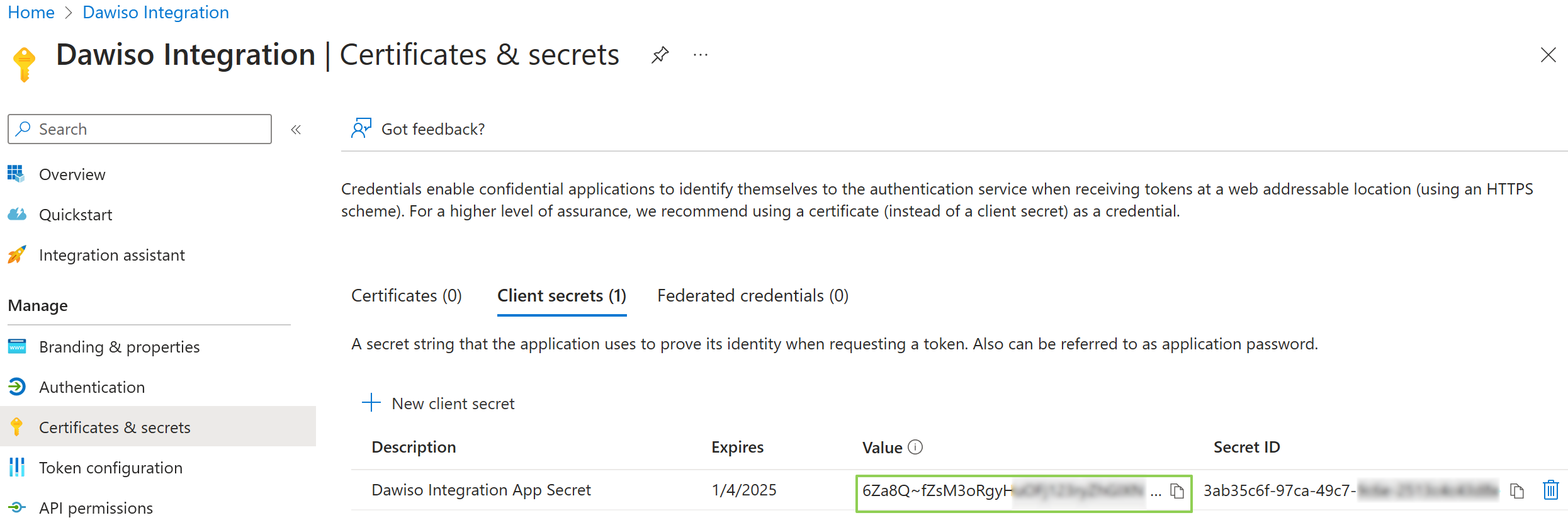Open the ellipsis more-options menu
Screen dimensions: 1568x525
point(700,55)
